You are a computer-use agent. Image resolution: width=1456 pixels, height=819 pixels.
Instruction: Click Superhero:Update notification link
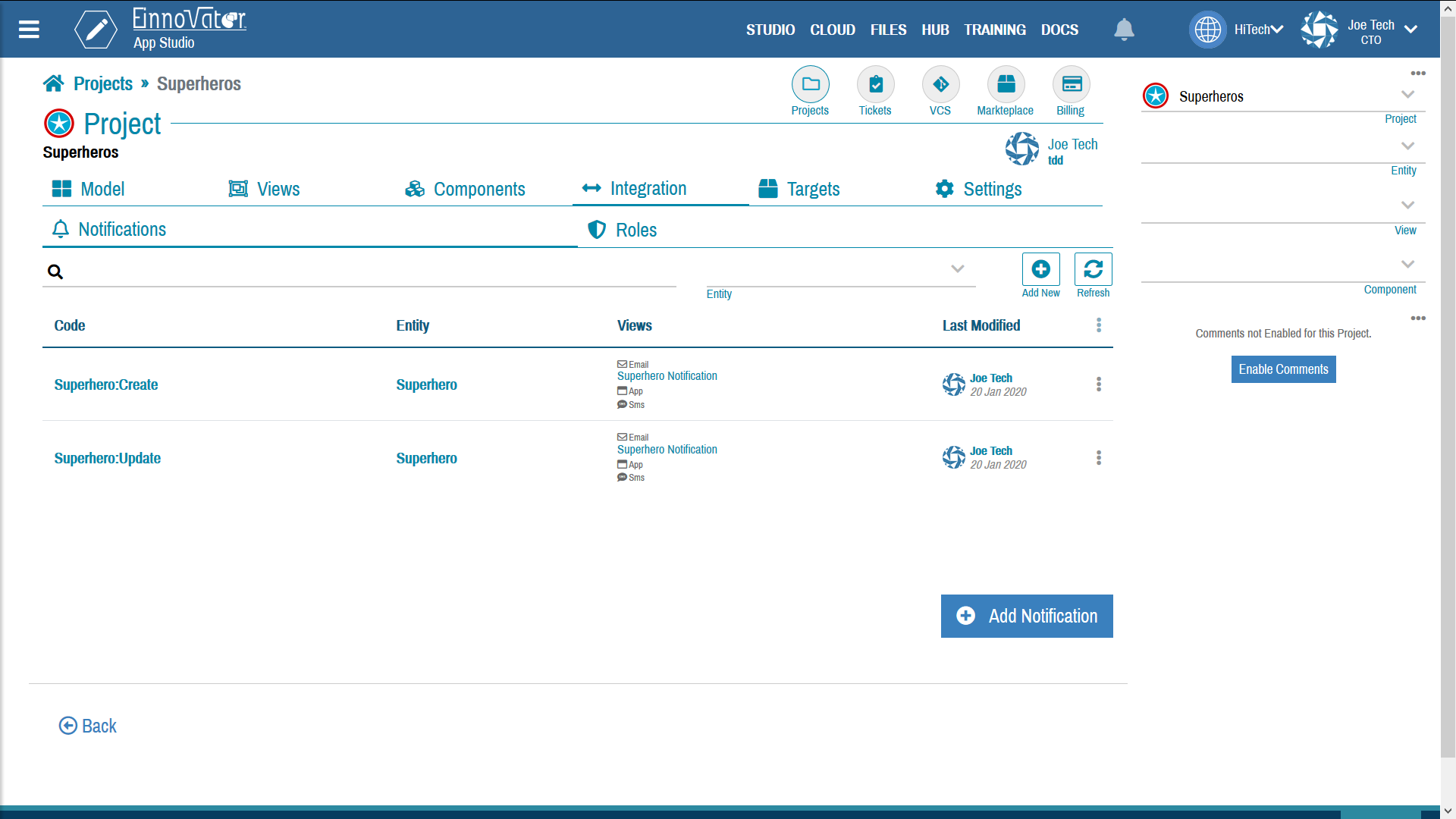click(x=108, y=457)
